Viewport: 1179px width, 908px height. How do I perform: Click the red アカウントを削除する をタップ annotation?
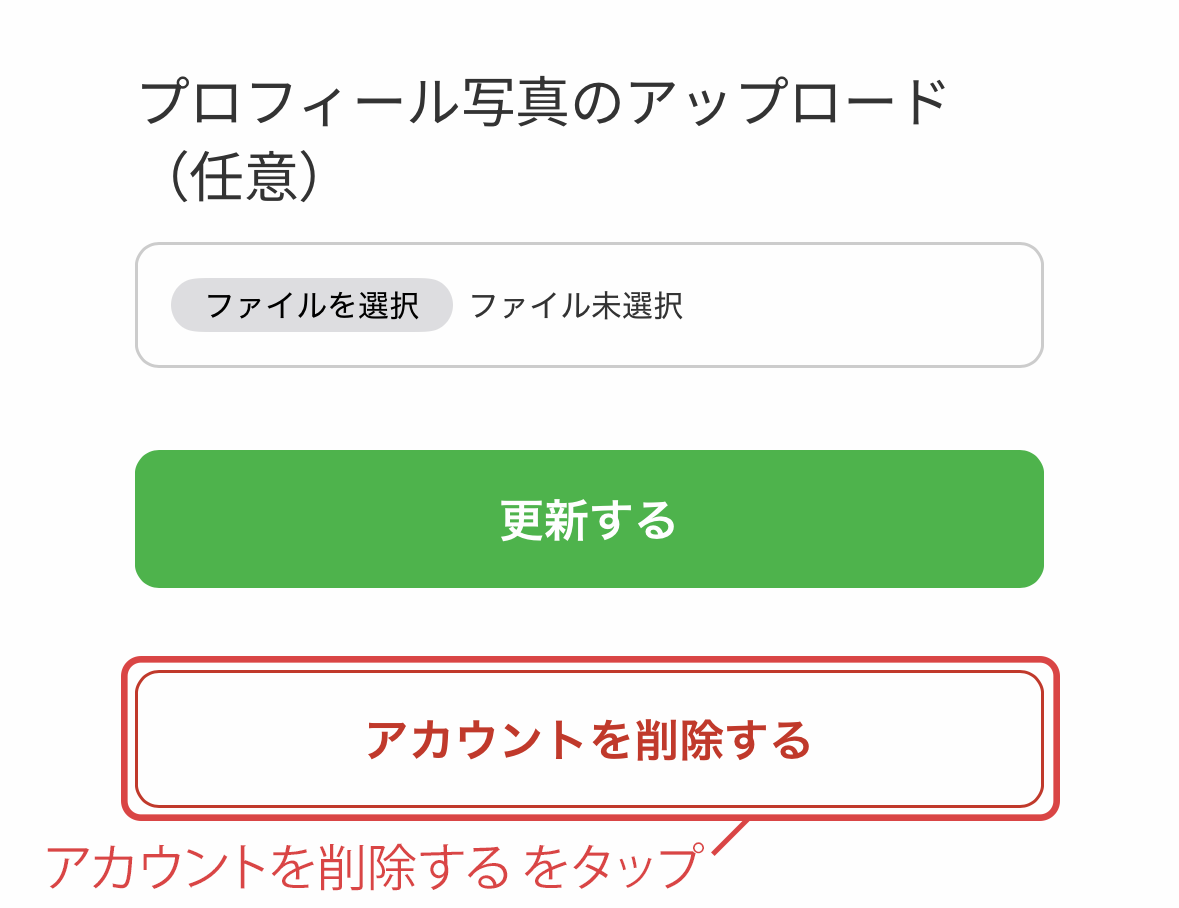tap(371, 866)
